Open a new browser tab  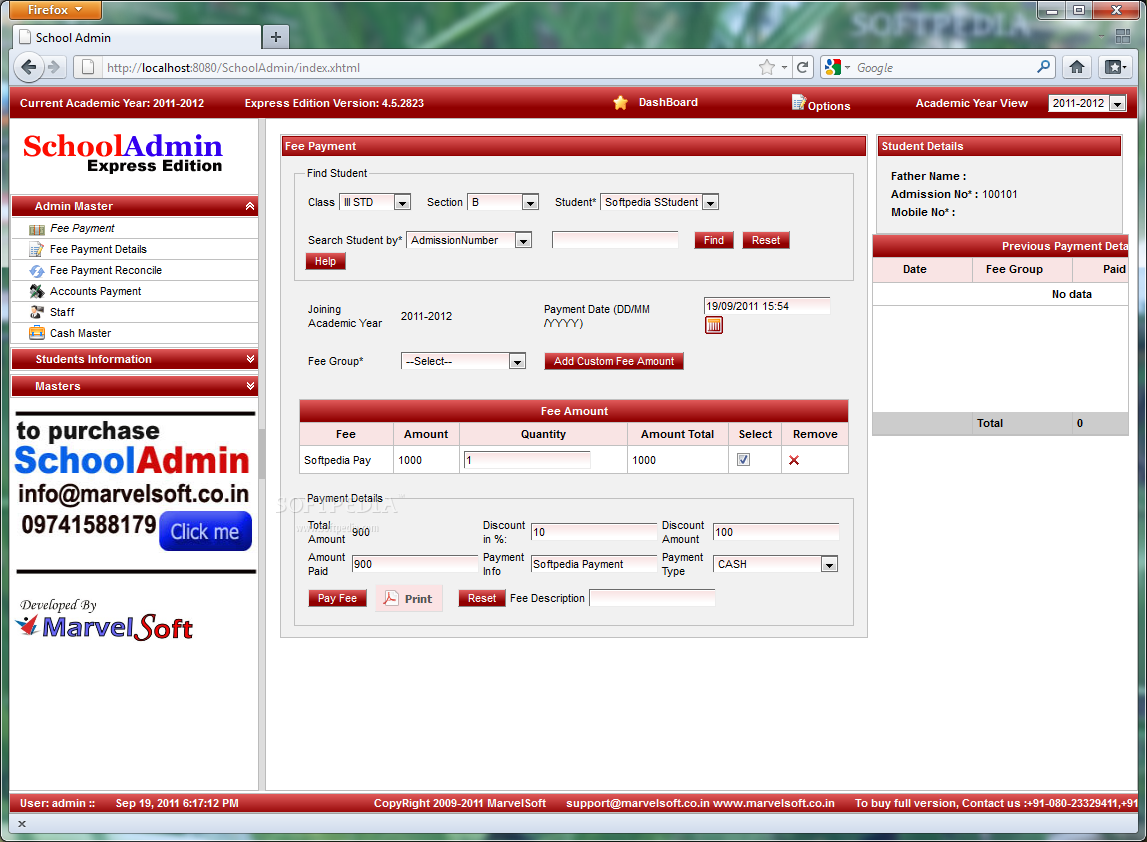click(276, 37)
